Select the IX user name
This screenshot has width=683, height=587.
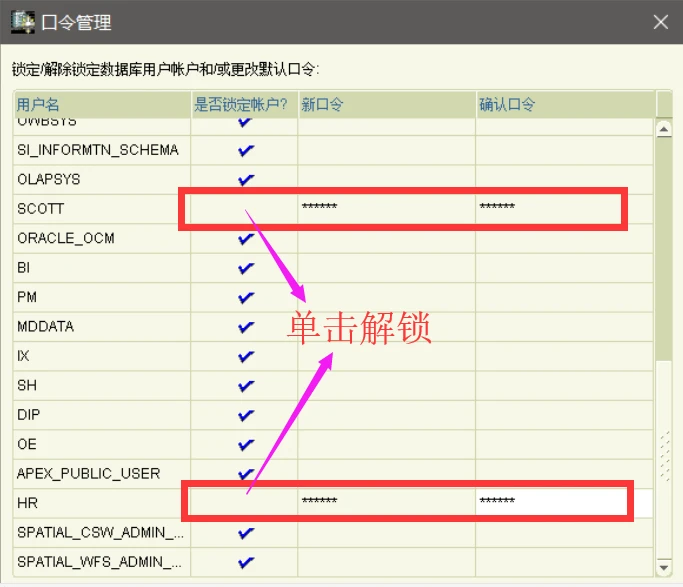tap(24, 356)
